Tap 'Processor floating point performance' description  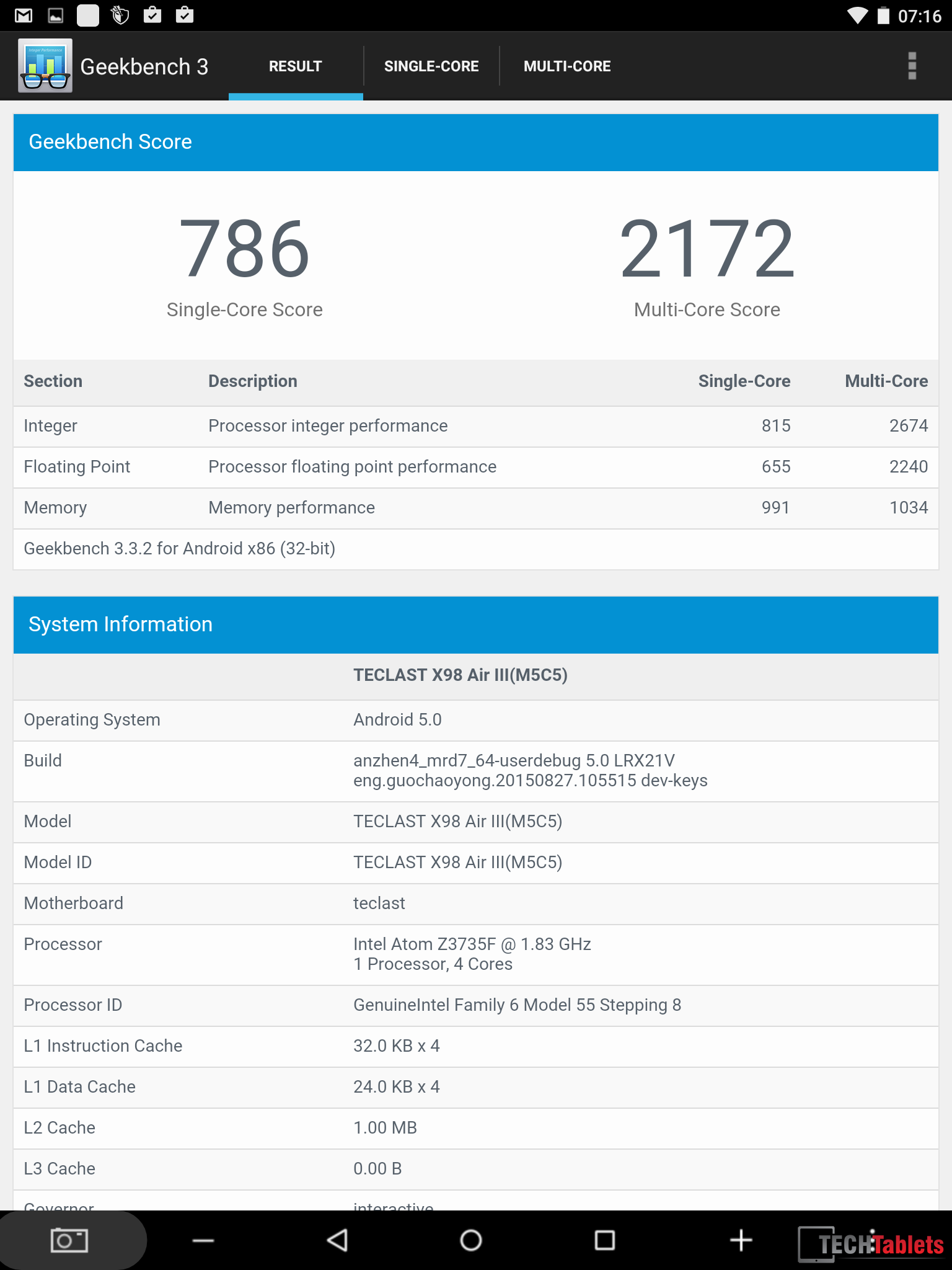353,467
